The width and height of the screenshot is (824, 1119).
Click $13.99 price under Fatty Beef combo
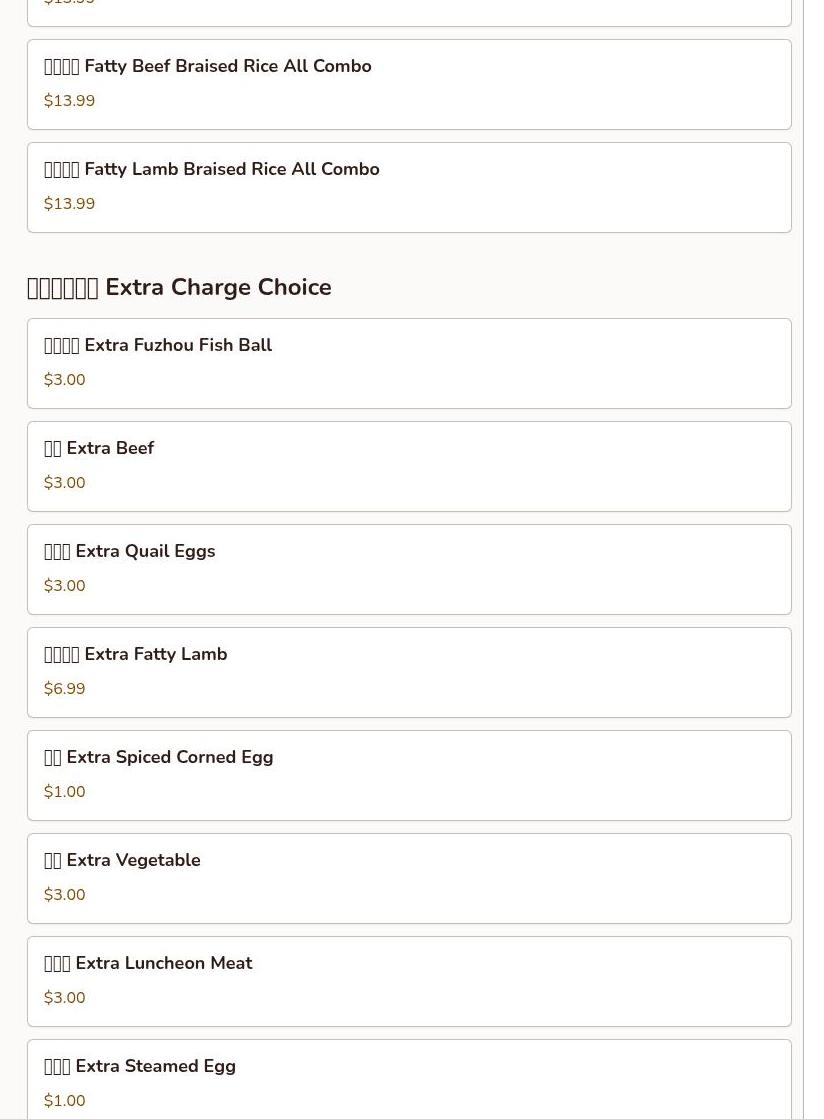pos(69,101)
